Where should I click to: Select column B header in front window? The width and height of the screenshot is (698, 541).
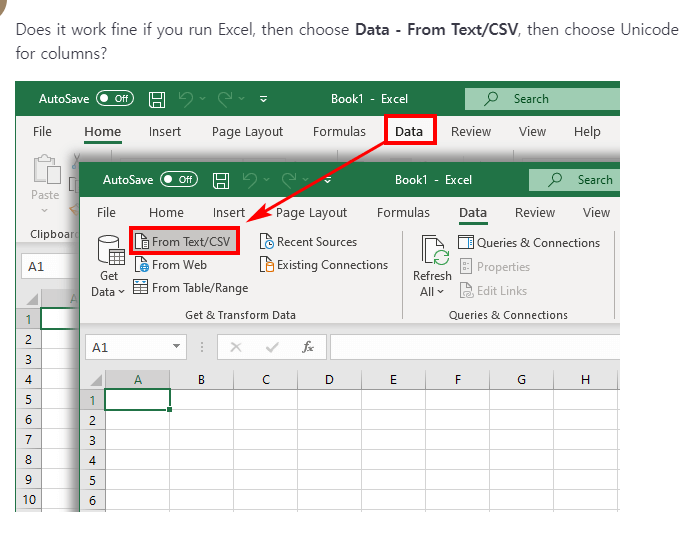[201, 379]
